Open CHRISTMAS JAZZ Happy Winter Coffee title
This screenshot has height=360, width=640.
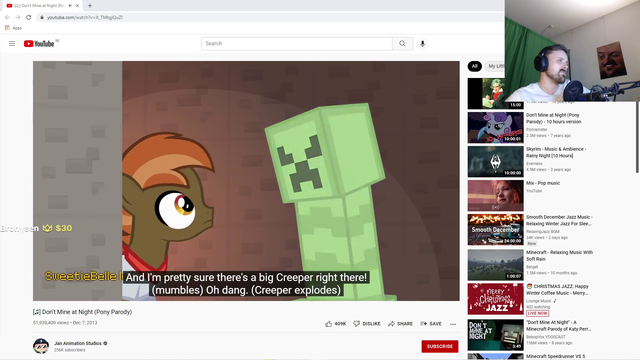558,290
